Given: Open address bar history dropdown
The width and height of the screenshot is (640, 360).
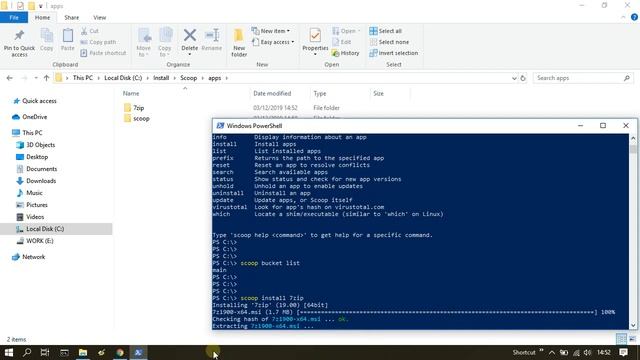Looking at the screenshot, I should [x=514, y=78].
